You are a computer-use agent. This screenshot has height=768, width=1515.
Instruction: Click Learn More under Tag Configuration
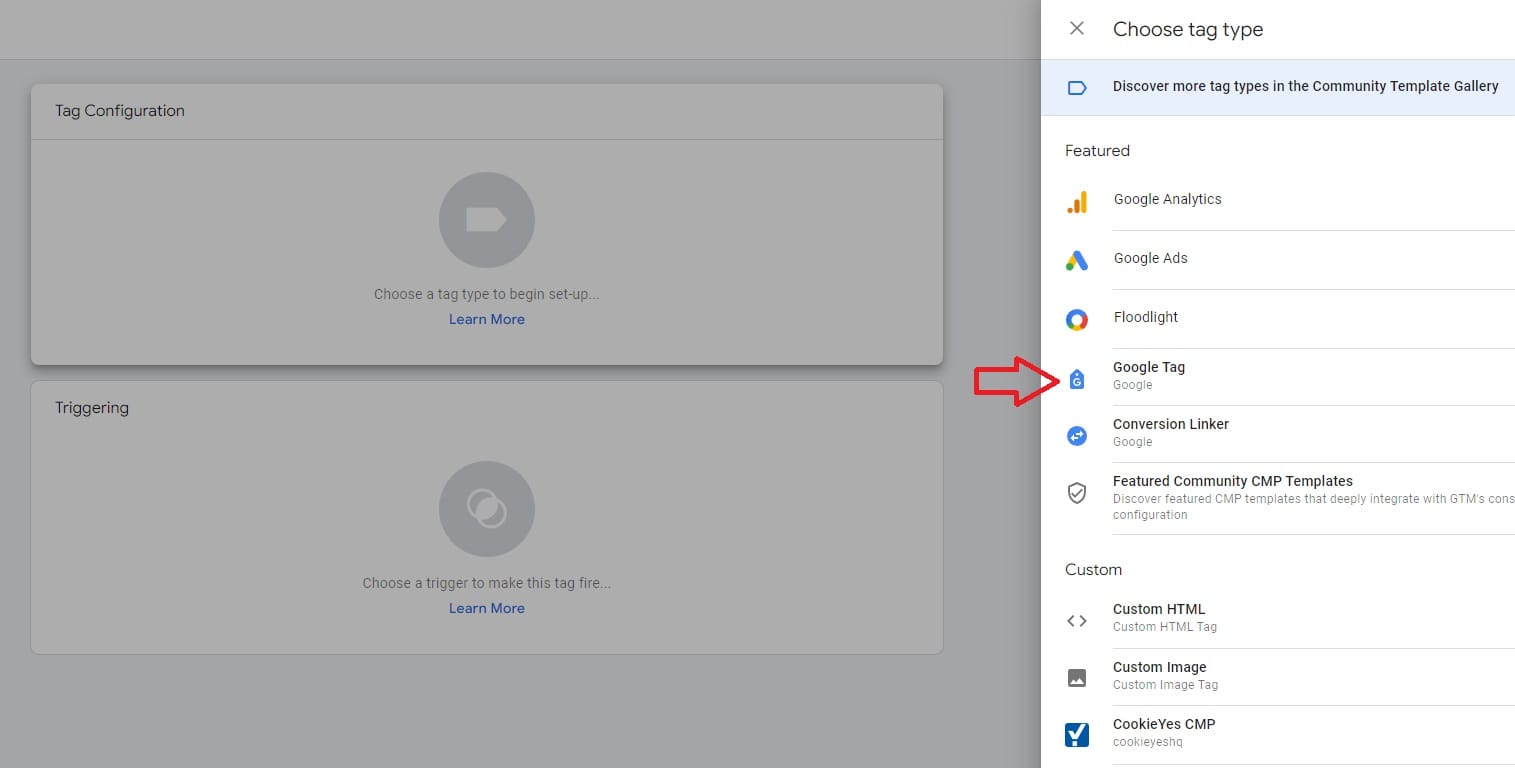pyautogui.click(x=487, y=318)
